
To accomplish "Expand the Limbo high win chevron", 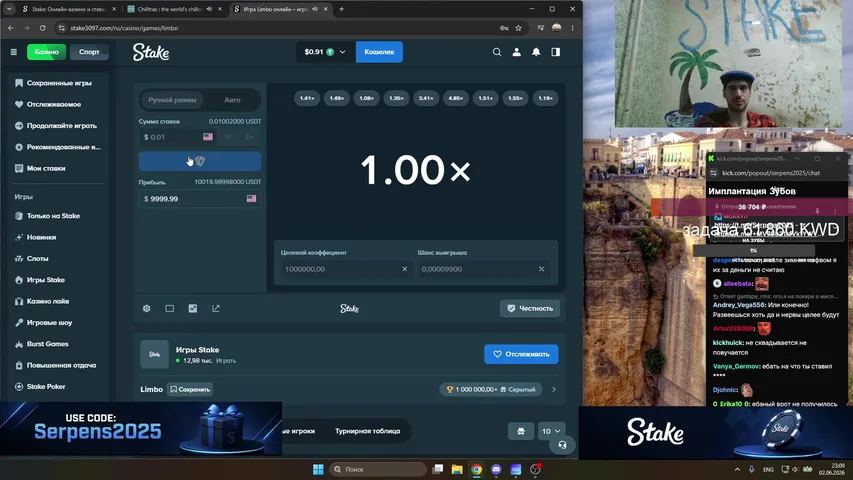I will point(554,390).
